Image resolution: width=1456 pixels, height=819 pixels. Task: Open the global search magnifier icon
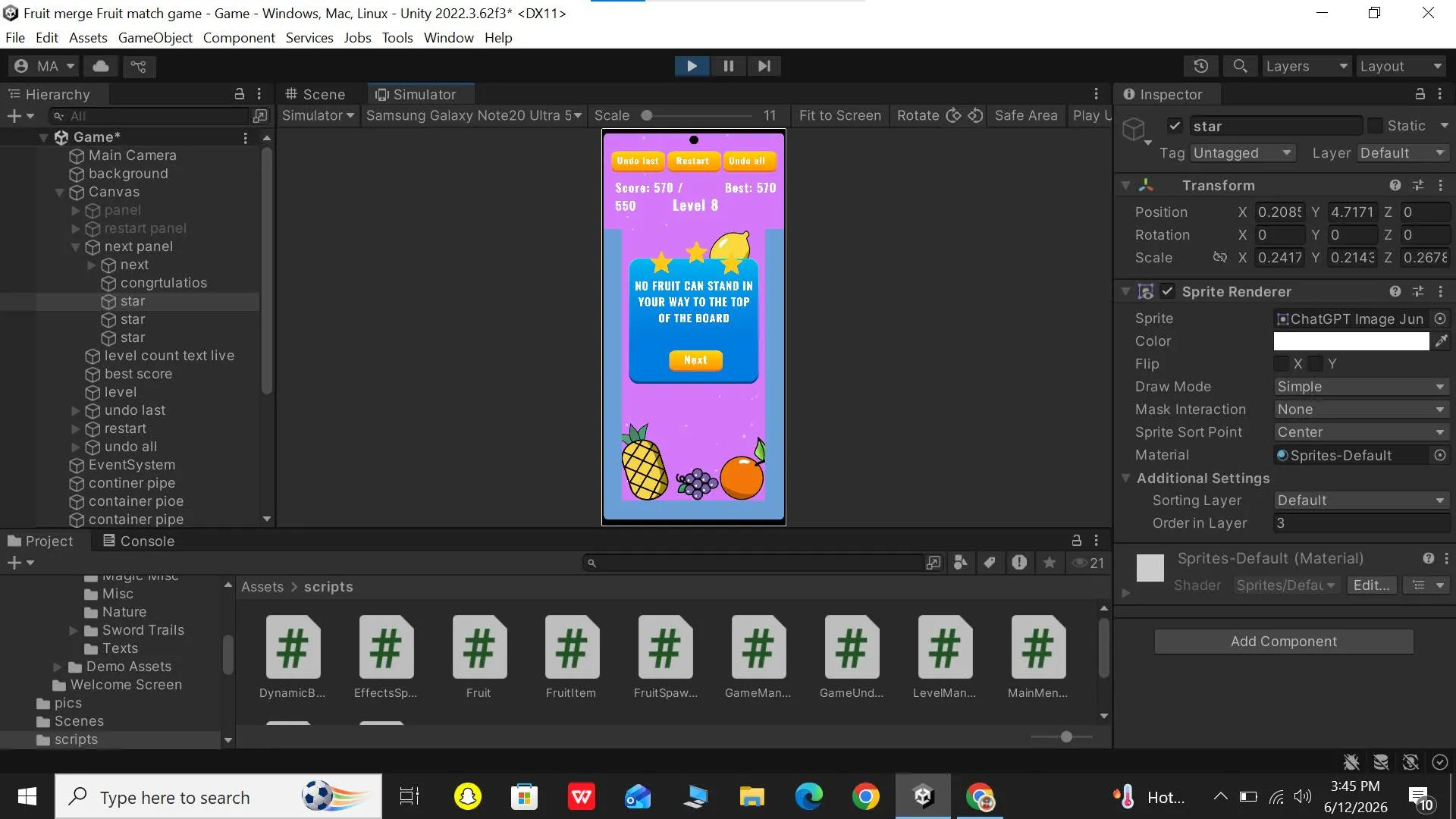pos(1240,66)
